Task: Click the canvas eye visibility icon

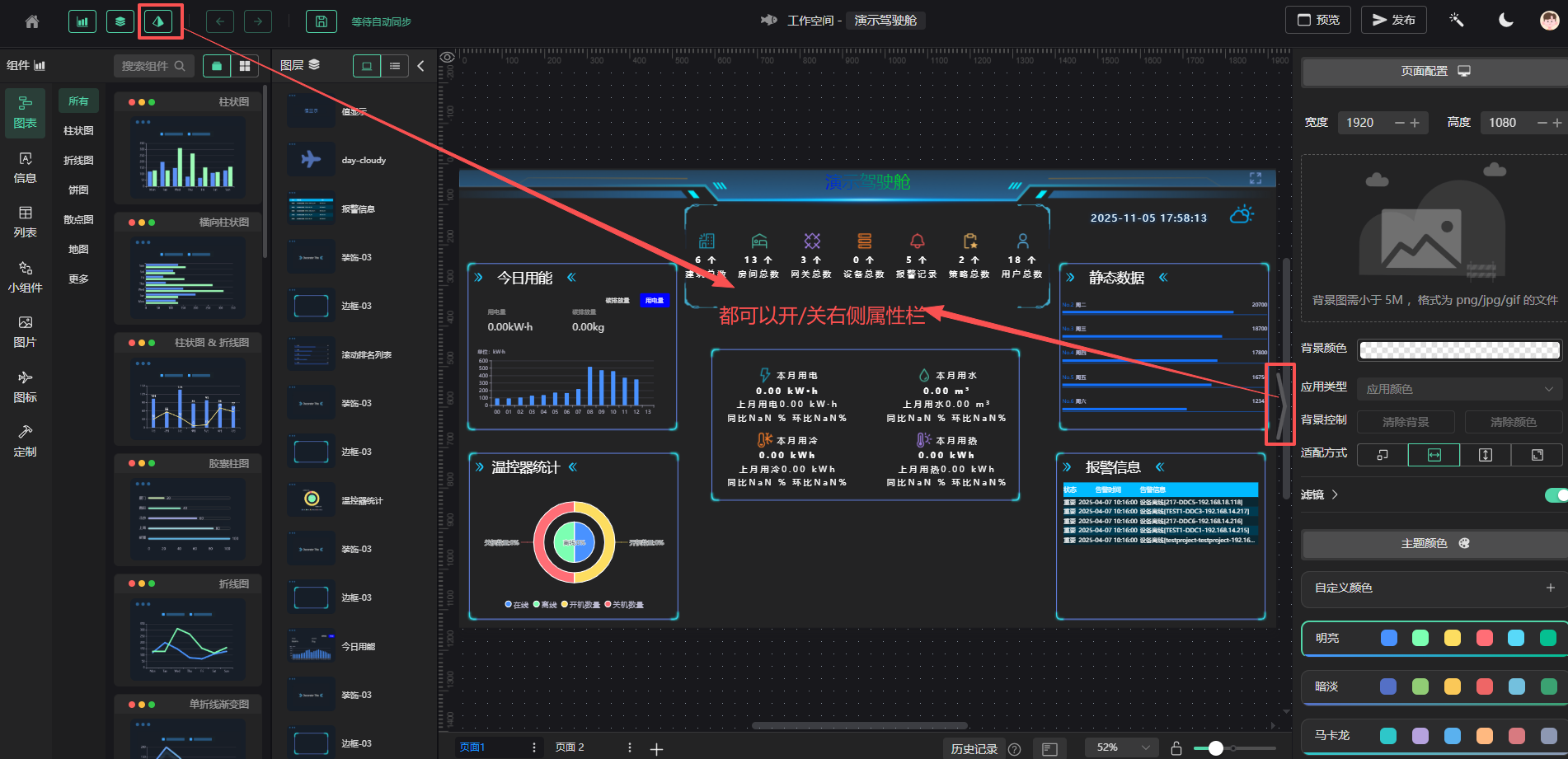Action: 447,58
